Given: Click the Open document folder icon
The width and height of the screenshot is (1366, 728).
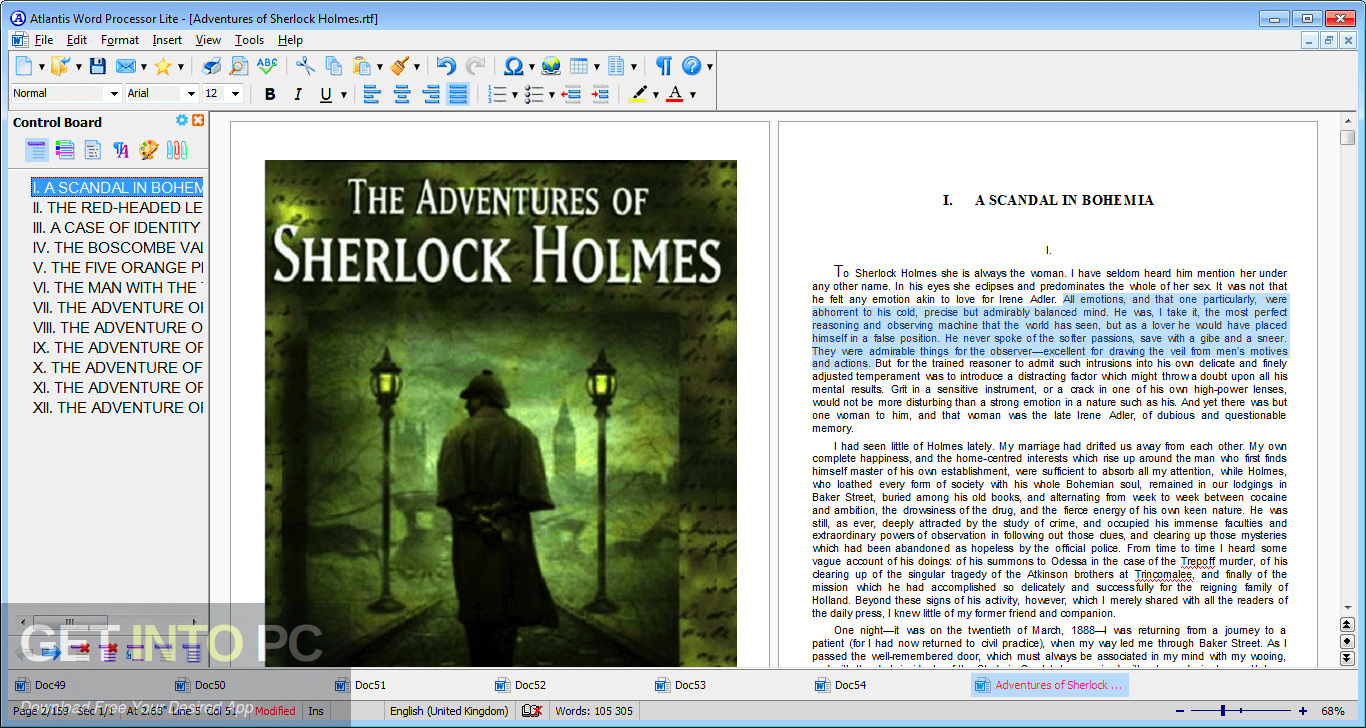Looking at the screenshot, I should (x=60, y=66).
